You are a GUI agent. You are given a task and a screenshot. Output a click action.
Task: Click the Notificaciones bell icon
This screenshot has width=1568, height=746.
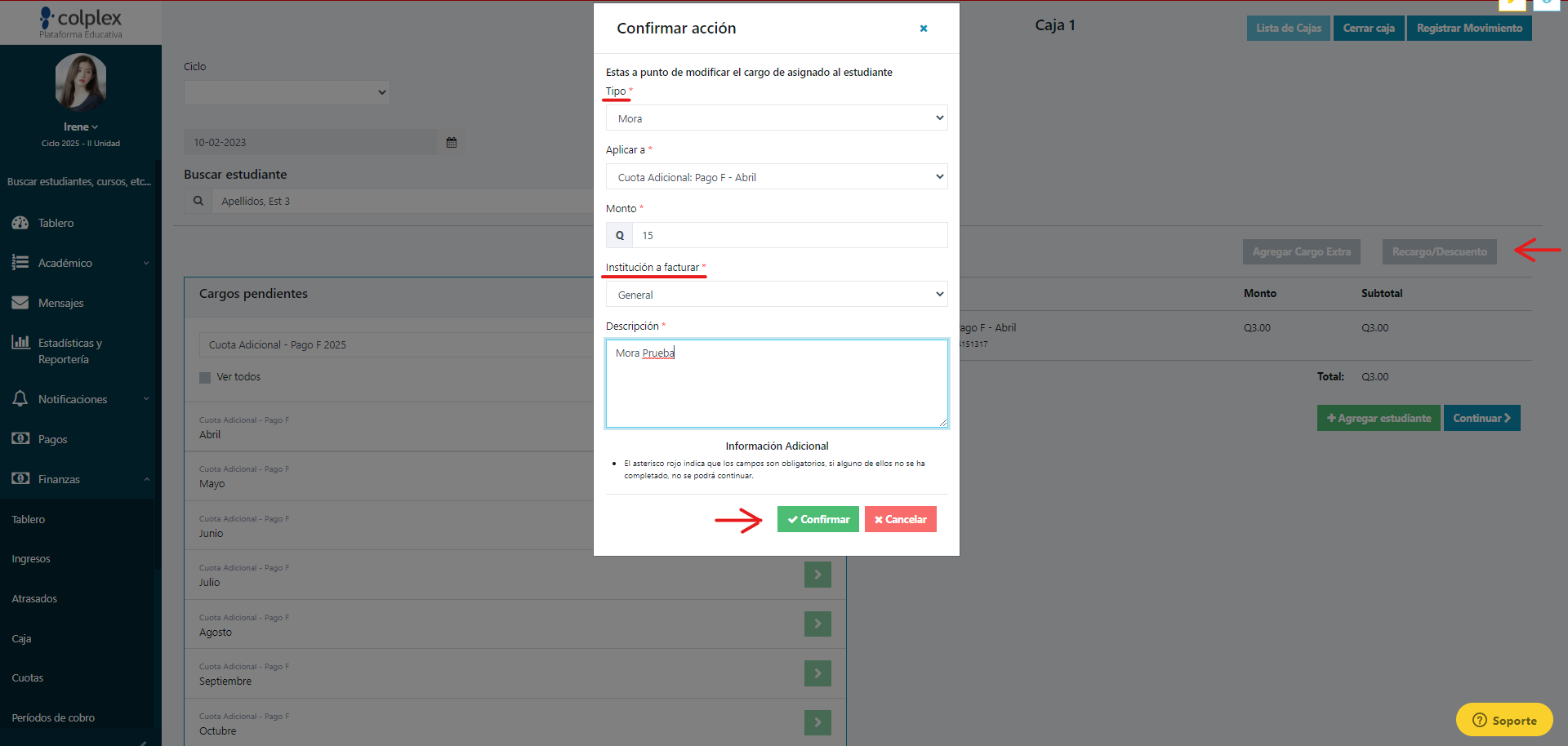(20, 399)
